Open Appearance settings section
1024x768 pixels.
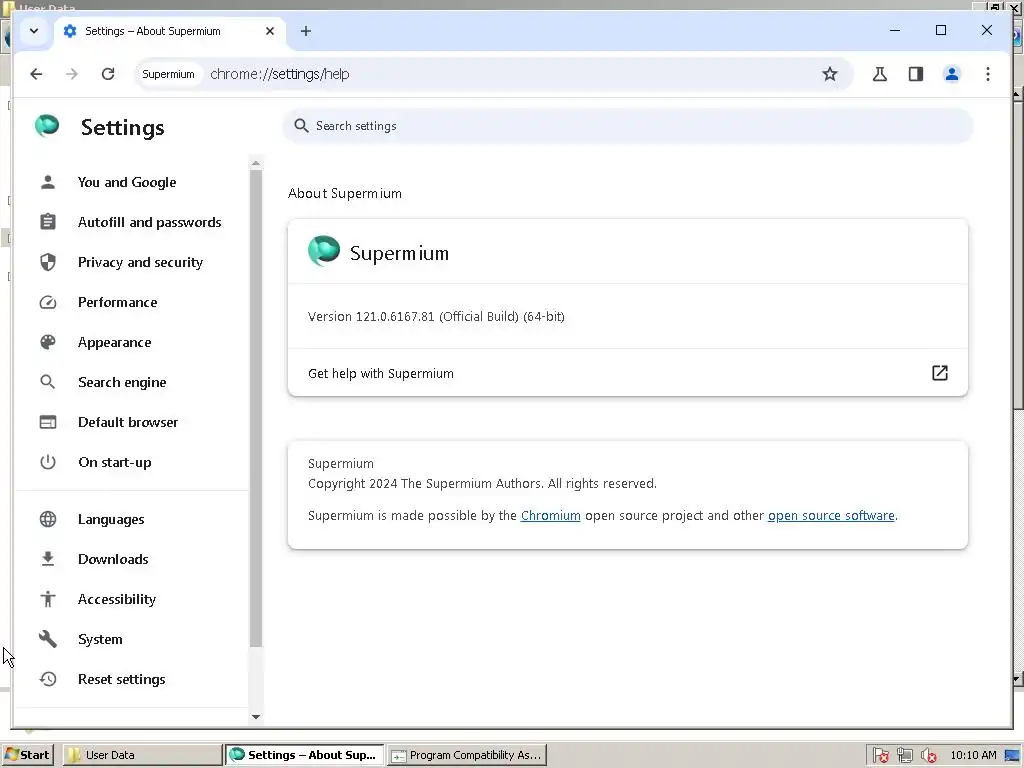coord(114,342)
